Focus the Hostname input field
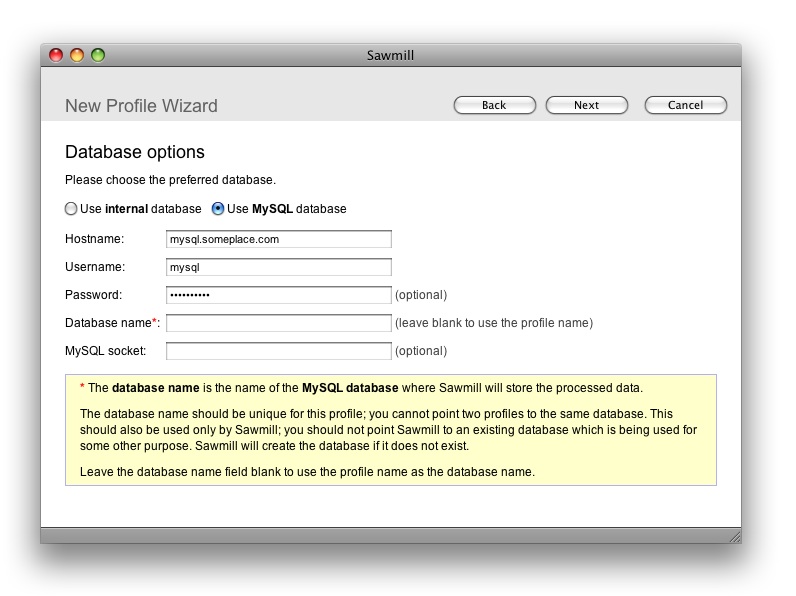796x596 pixels. click(x=278, y=239)
